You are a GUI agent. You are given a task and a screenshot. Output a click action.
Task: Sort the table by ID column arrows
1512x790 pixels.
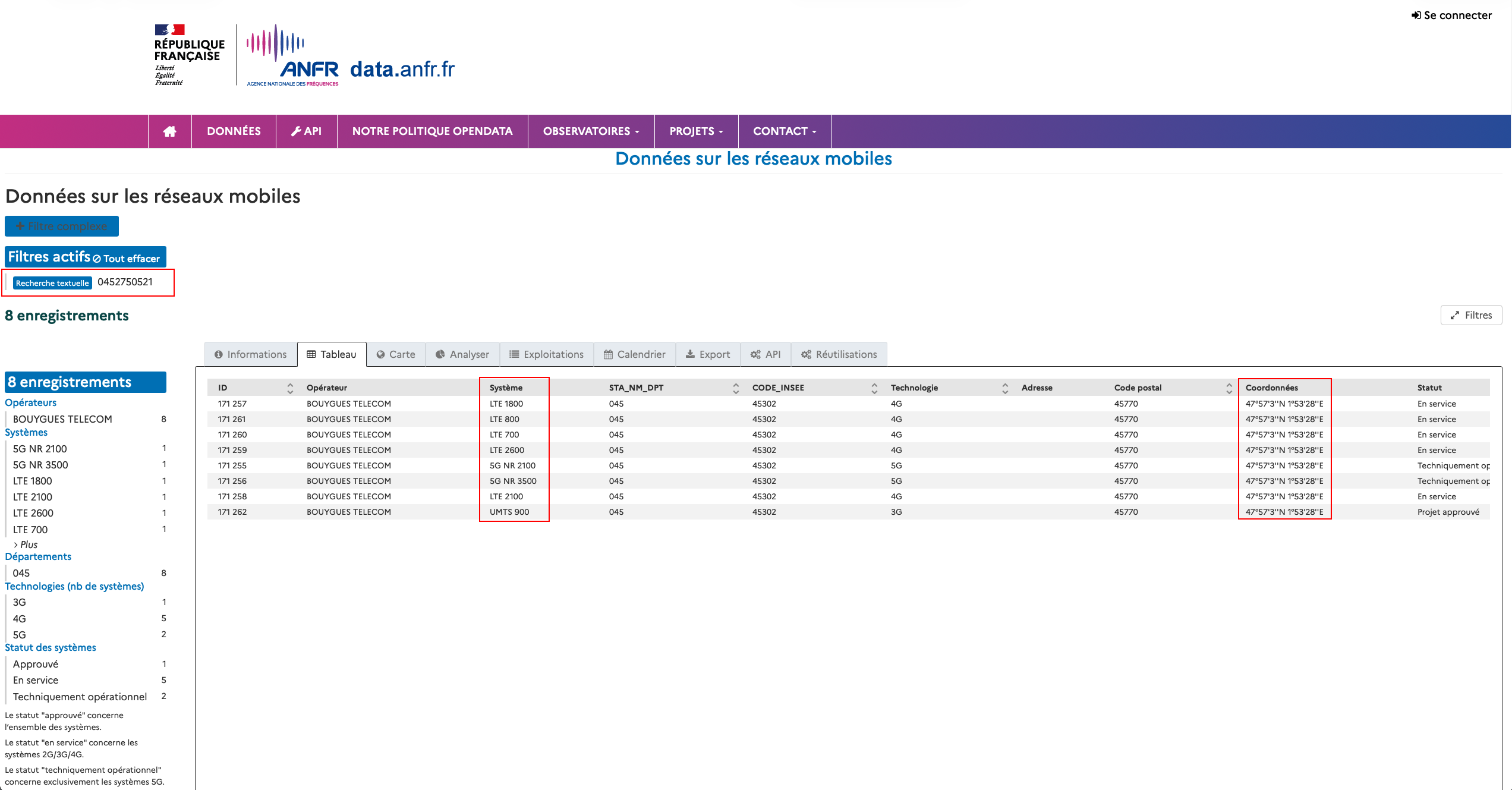click(x=290, y=388)
